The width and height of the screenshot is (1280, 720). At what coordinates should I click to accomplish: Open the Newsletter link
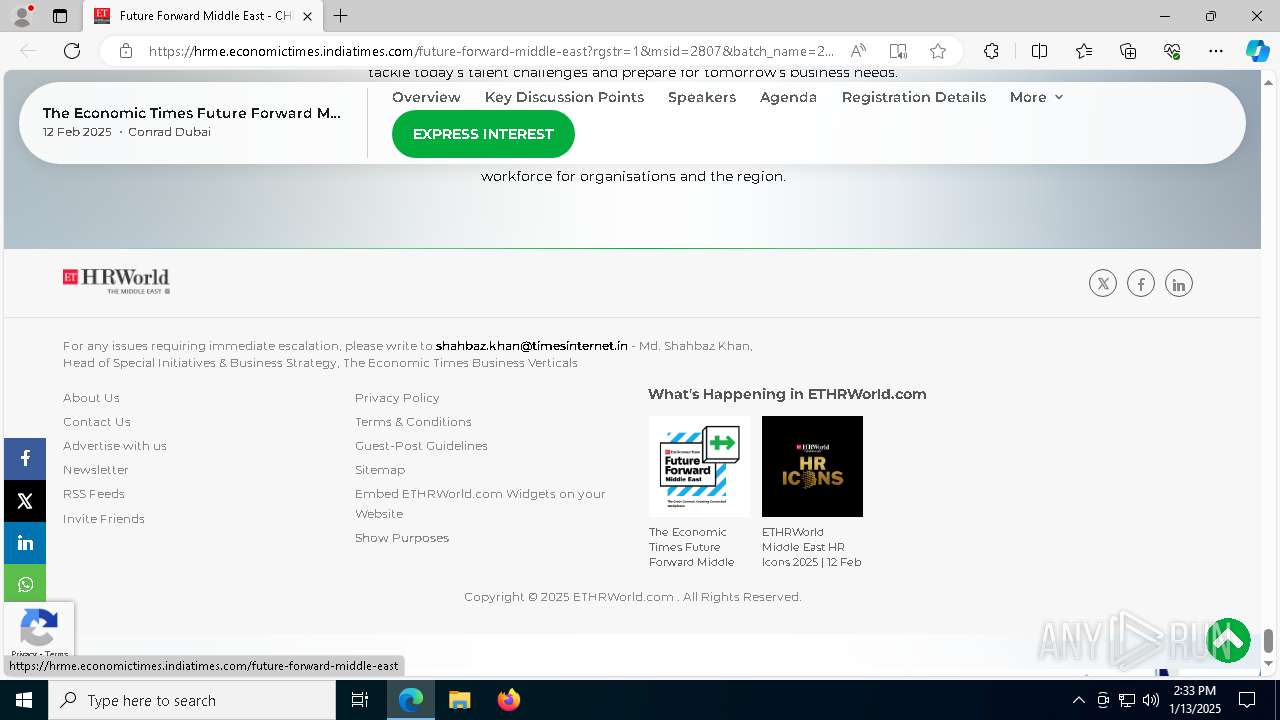96,470
